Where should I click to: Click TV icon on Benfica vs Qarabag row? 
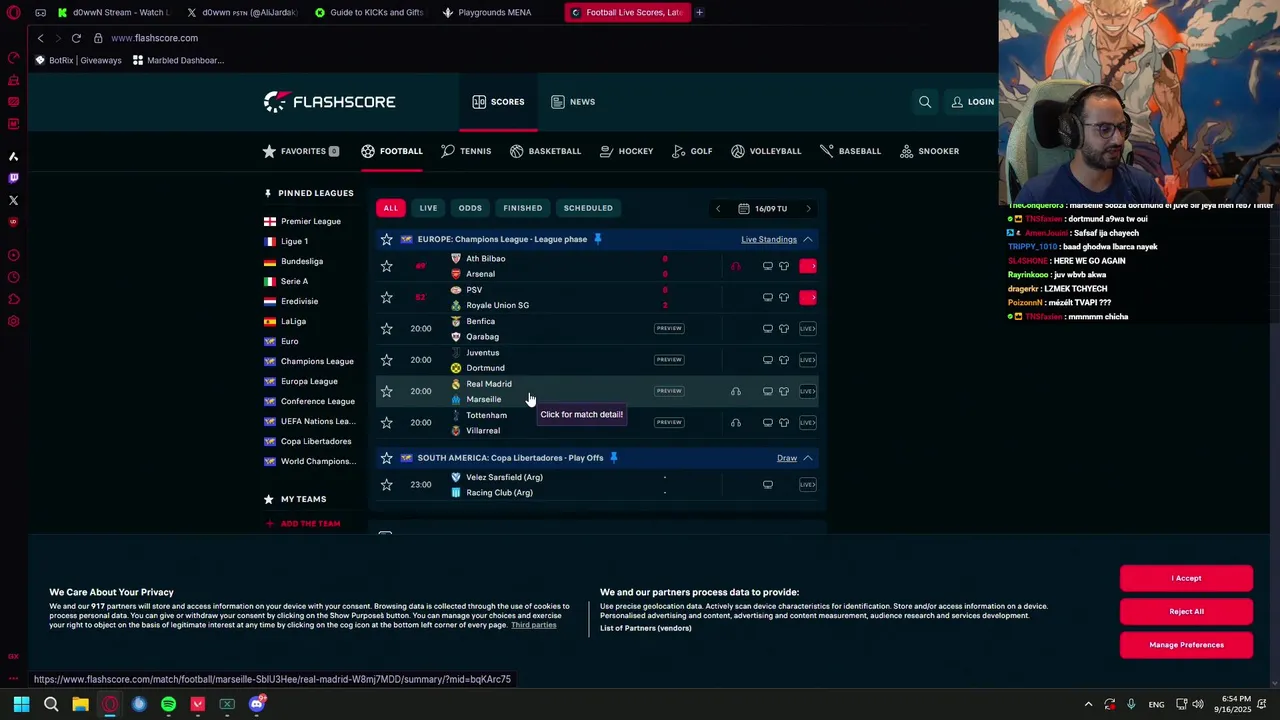768,328
